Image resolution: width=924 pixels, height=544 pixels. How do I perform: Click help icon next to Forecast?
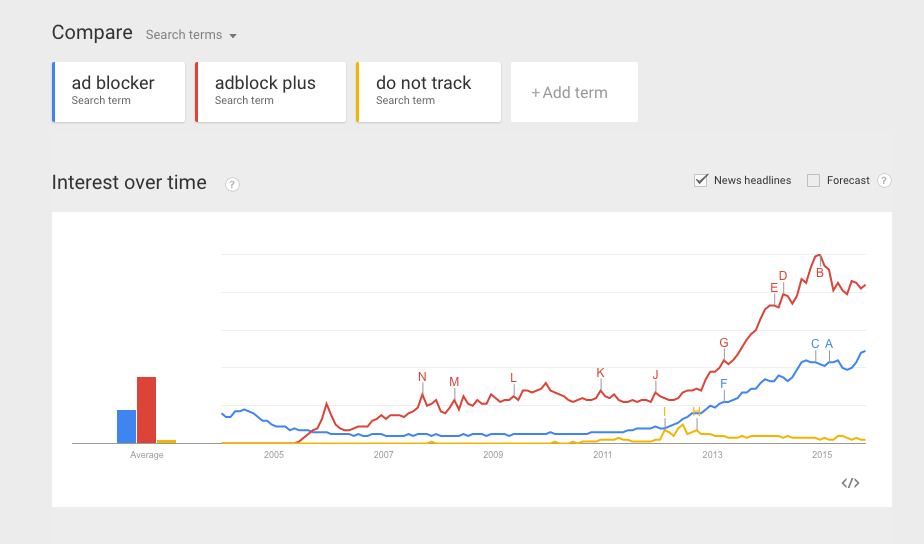click(x=884, y=181)
